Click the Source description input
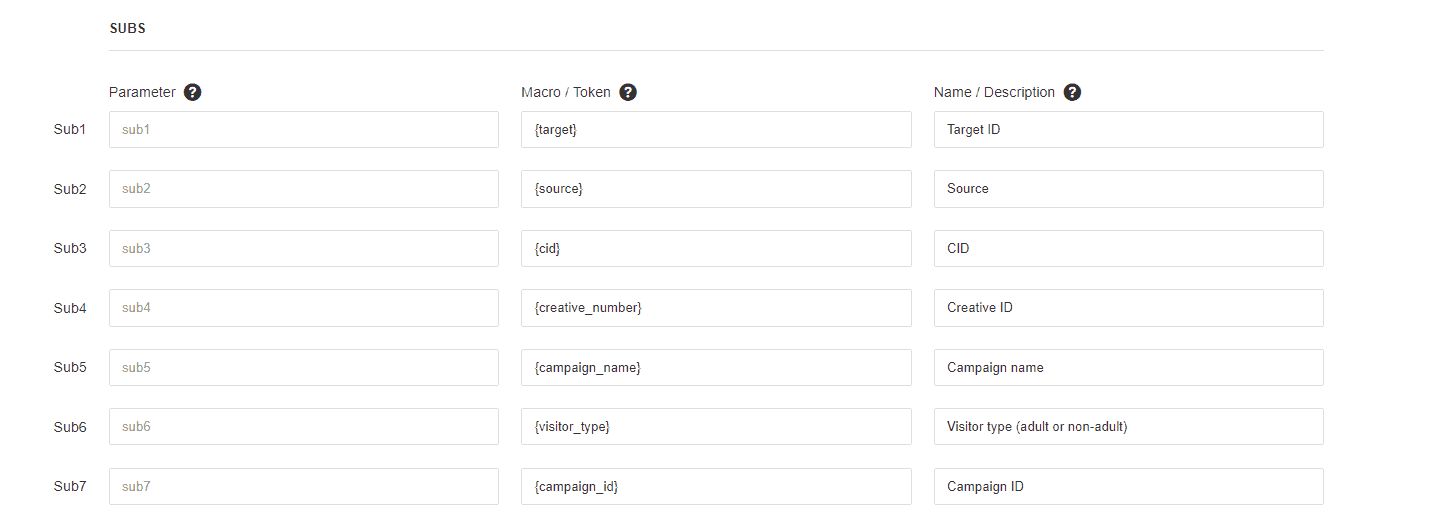The width and height of the screenshot is (1435, 512). [1129, 189]
